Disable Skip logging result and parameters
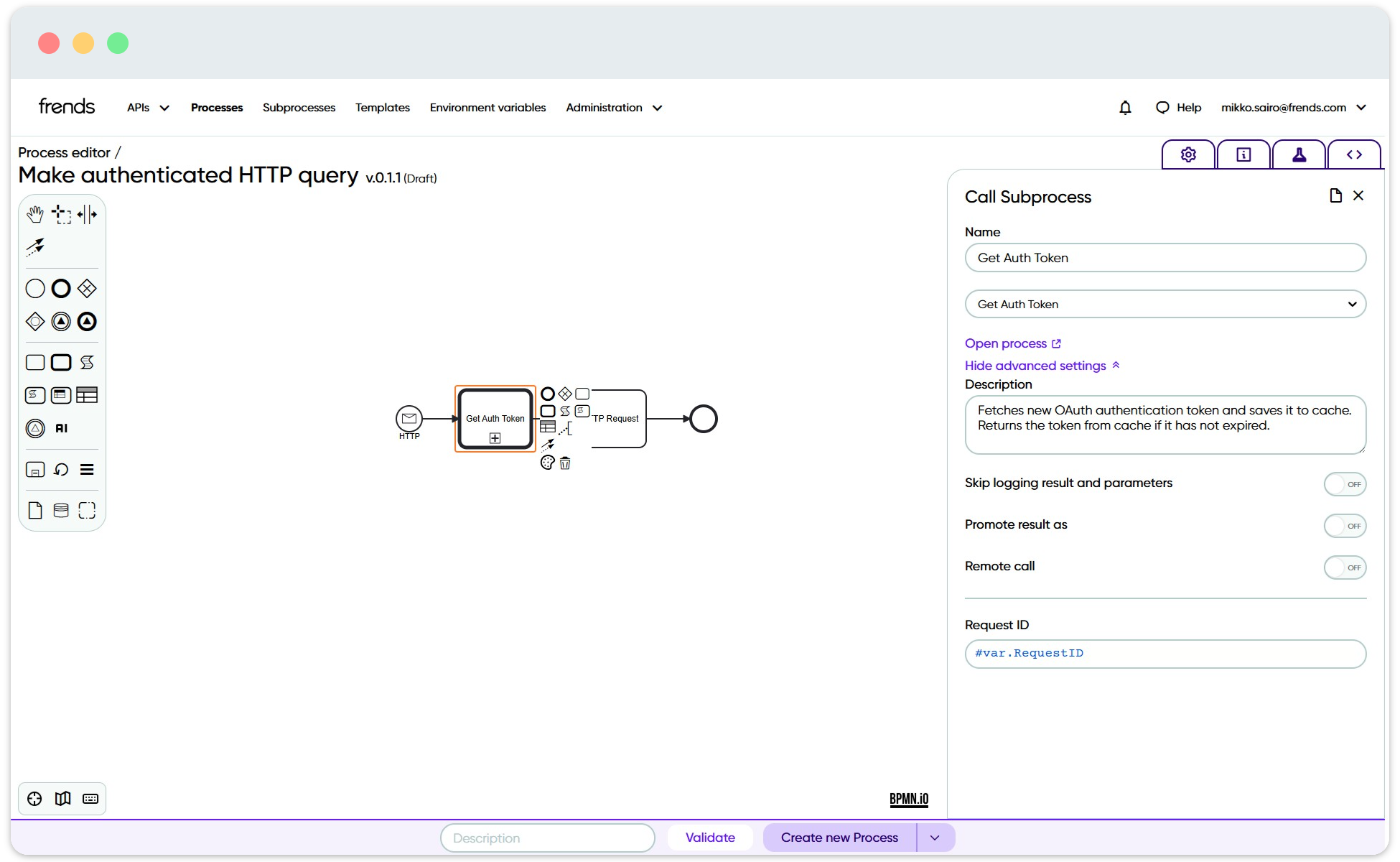This screenshot has height=862, width=1400. pos(1345,483)
